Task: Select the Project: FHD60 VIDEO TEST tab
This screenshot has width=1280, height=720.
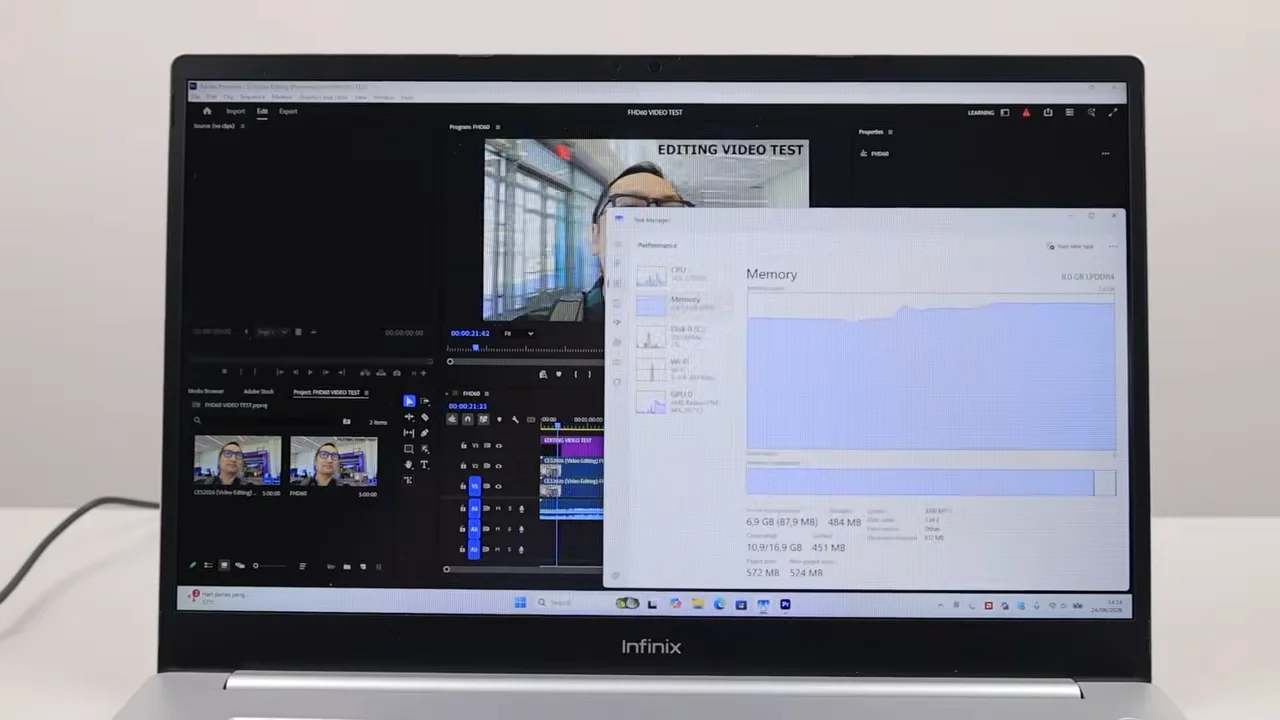Action: tap(326, 392)
